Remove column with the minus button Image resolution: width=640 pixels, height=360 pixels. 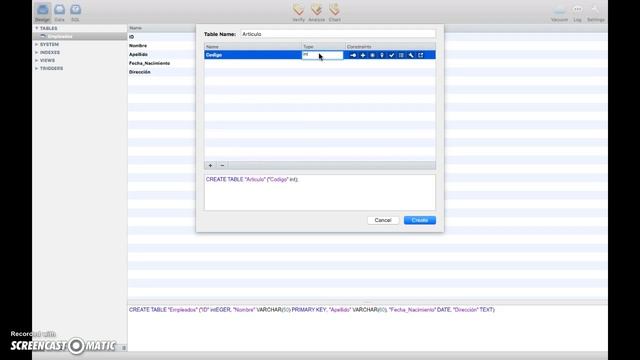222,165
